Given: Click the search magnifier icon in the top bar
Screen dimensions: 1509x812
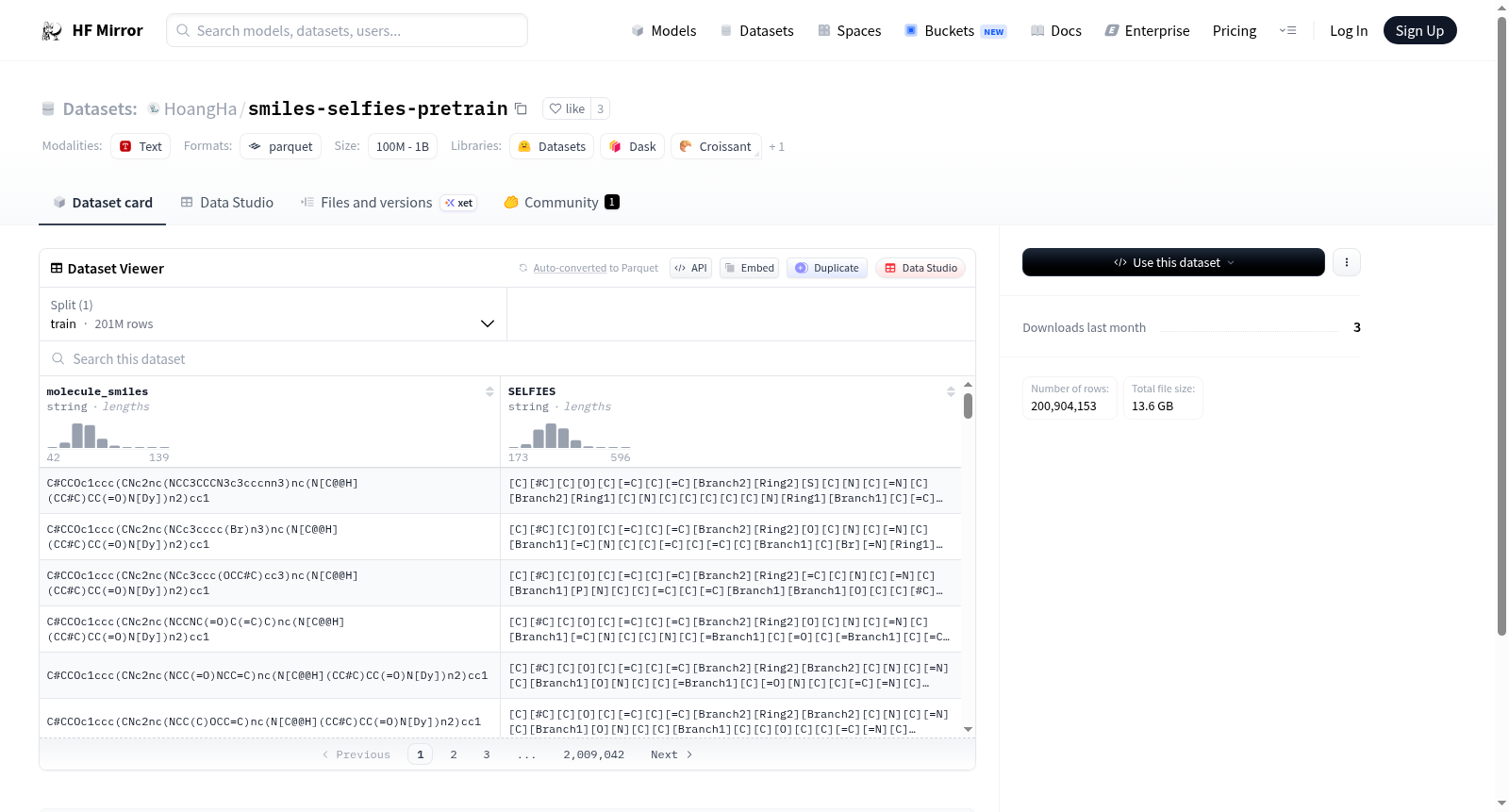Looking at the screenshot, I should [x=183, y=30].
